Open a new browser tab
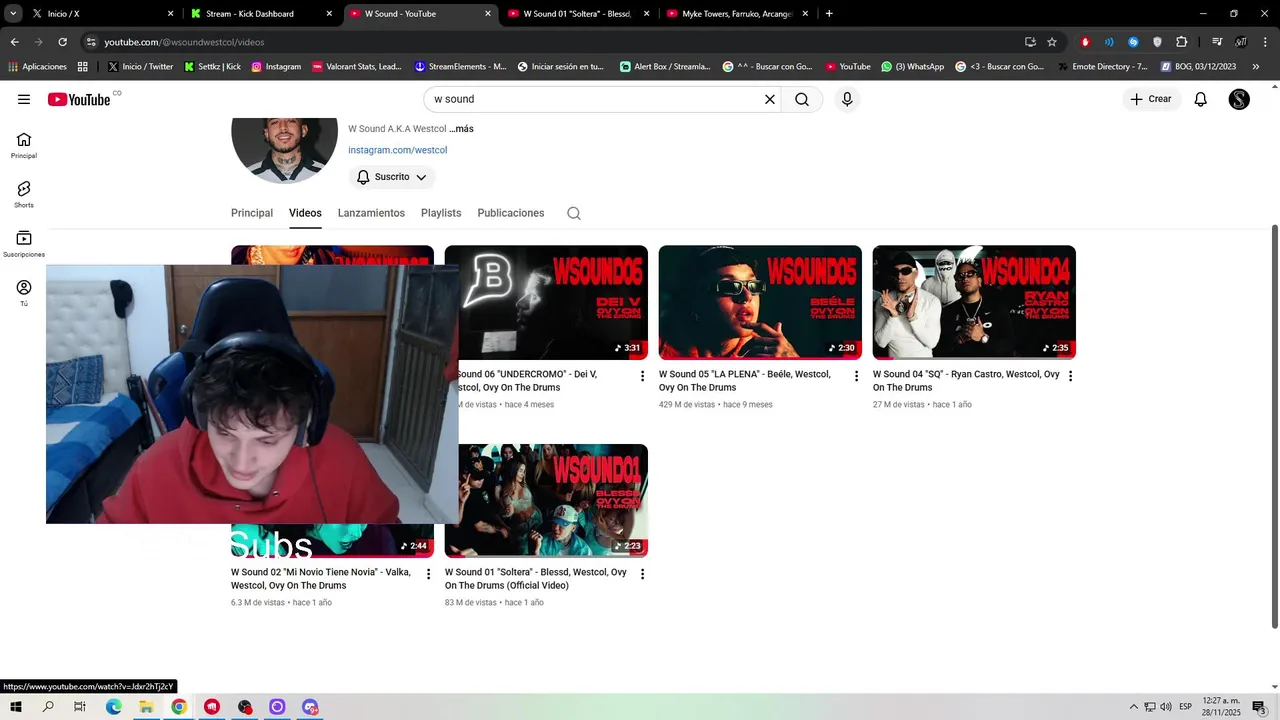Viewport: 1280px width, 720px height. click(829, 14)
